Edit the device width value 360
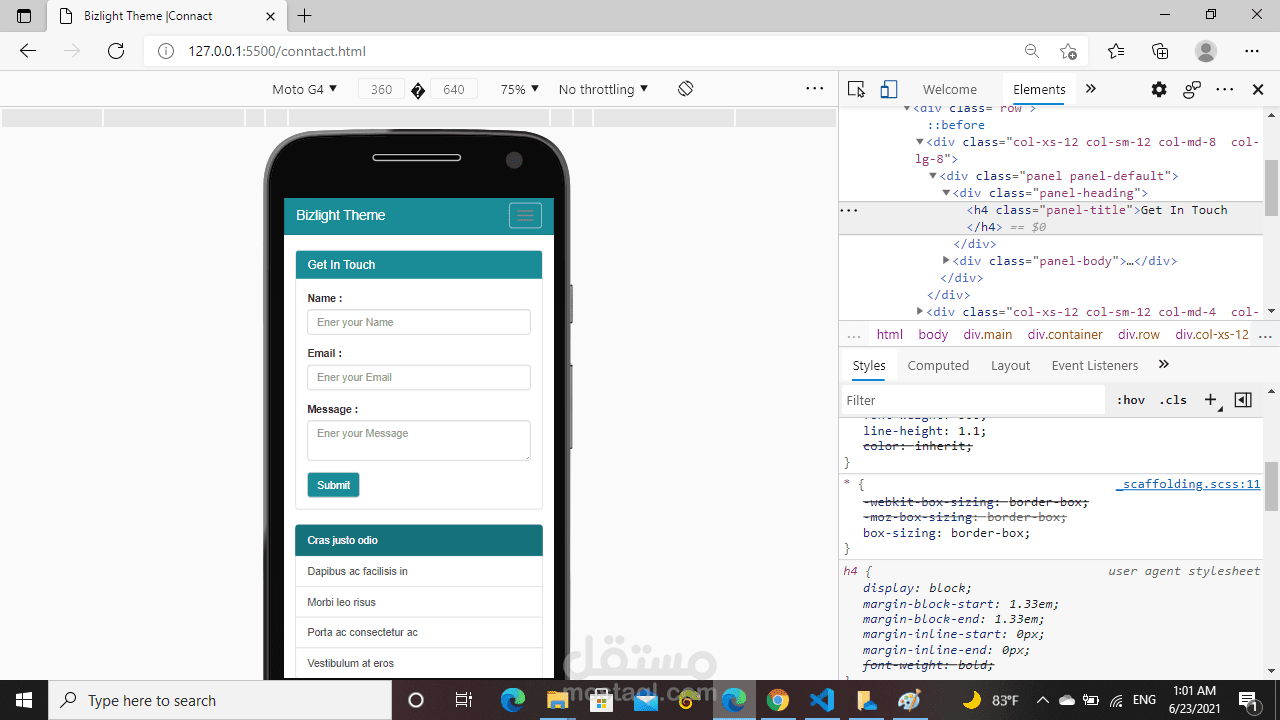Screen dimensions: 1280x720 381,89
